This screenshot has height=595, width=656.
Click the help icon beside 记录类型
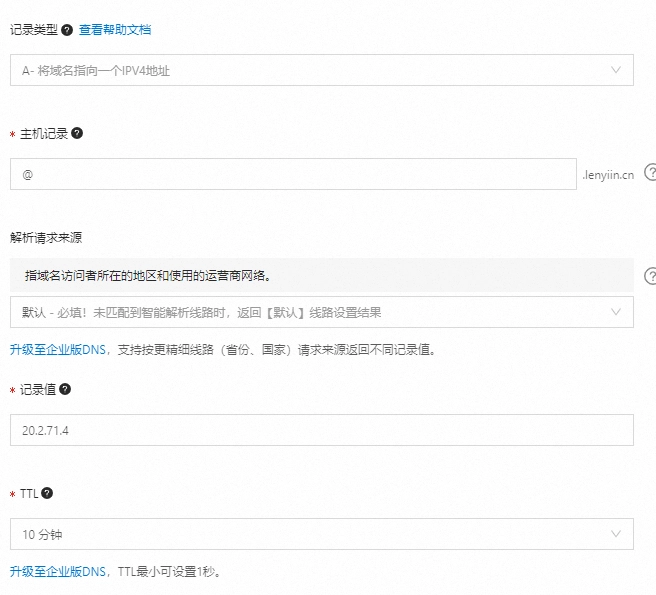67,30
